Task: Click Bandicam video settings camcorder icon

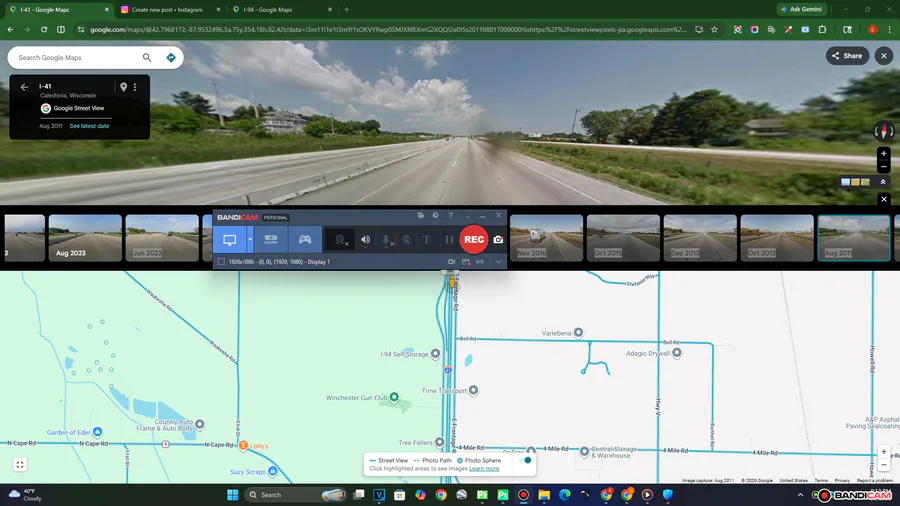Action: (452, 262)
